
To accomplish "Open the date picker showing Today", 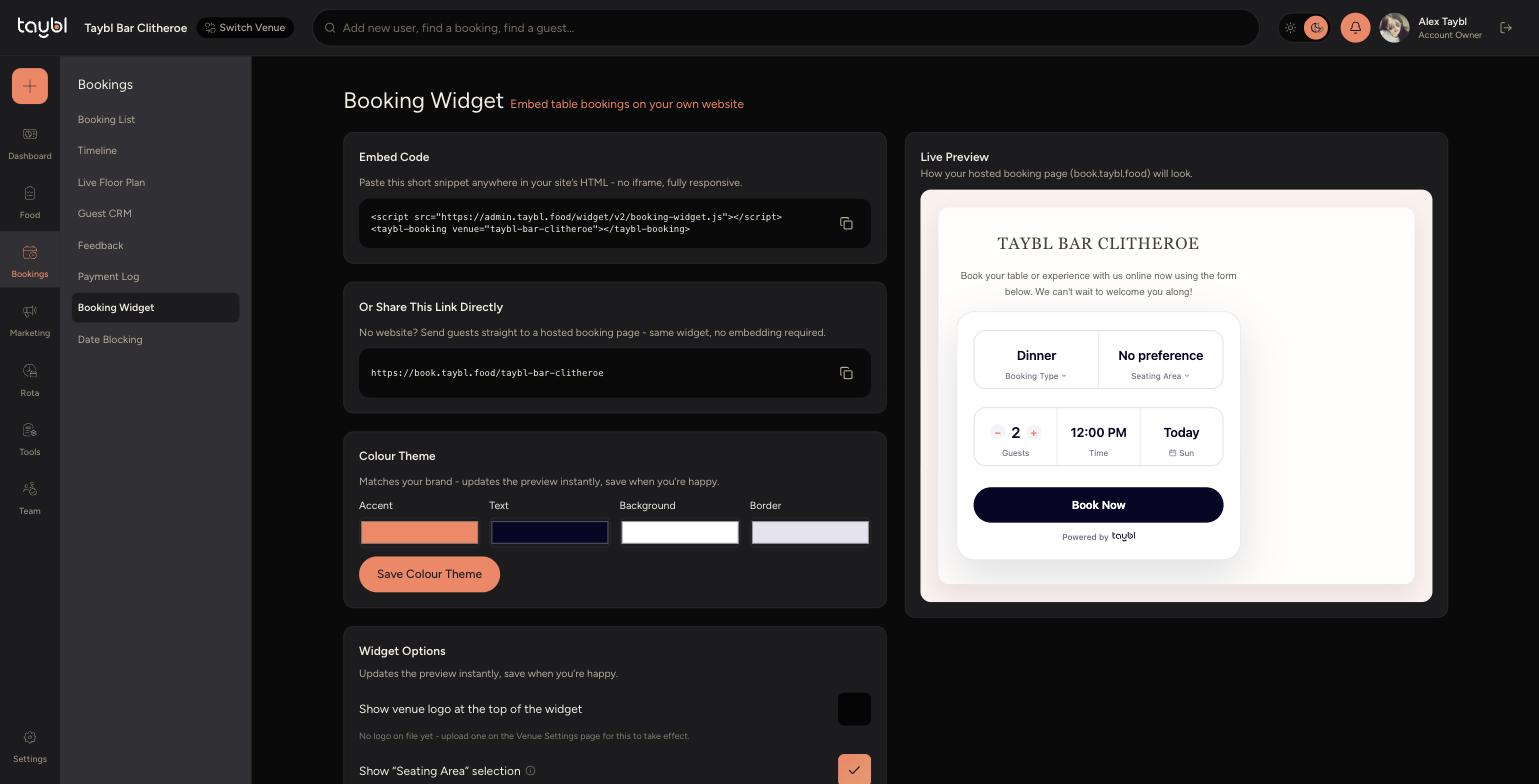I will [x=1181, y=437].
